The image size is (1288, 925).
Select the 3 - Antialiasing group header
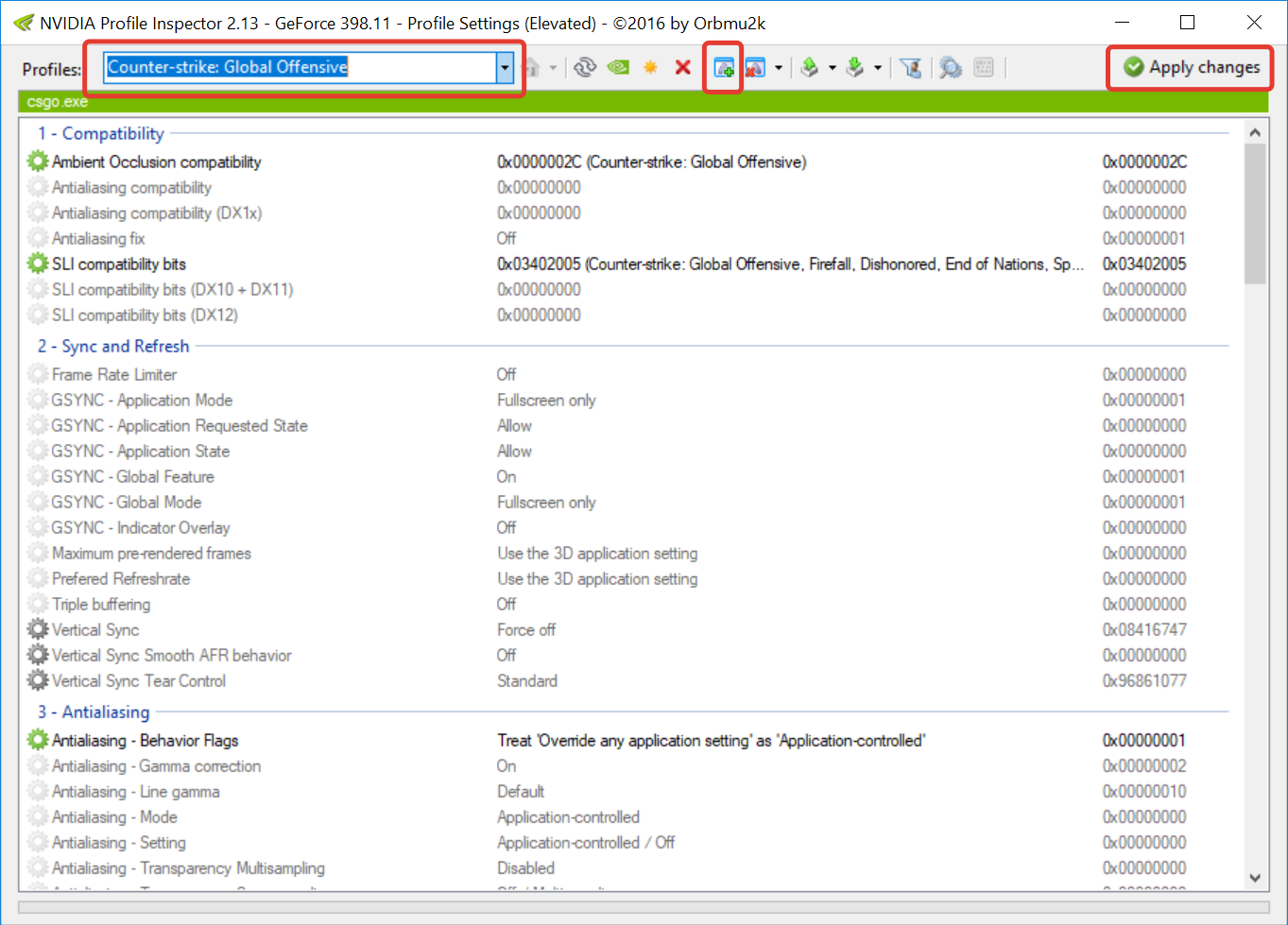pyautogui.click(x=94, y=711)
